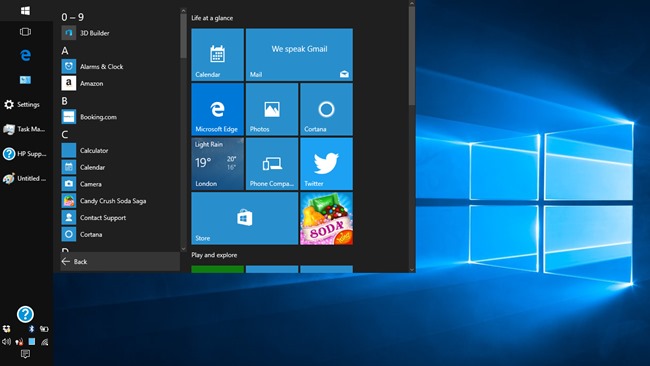Click the 0 – 9 section header
The height and width of the screenshot is (366, 650).
click(73, 17)
